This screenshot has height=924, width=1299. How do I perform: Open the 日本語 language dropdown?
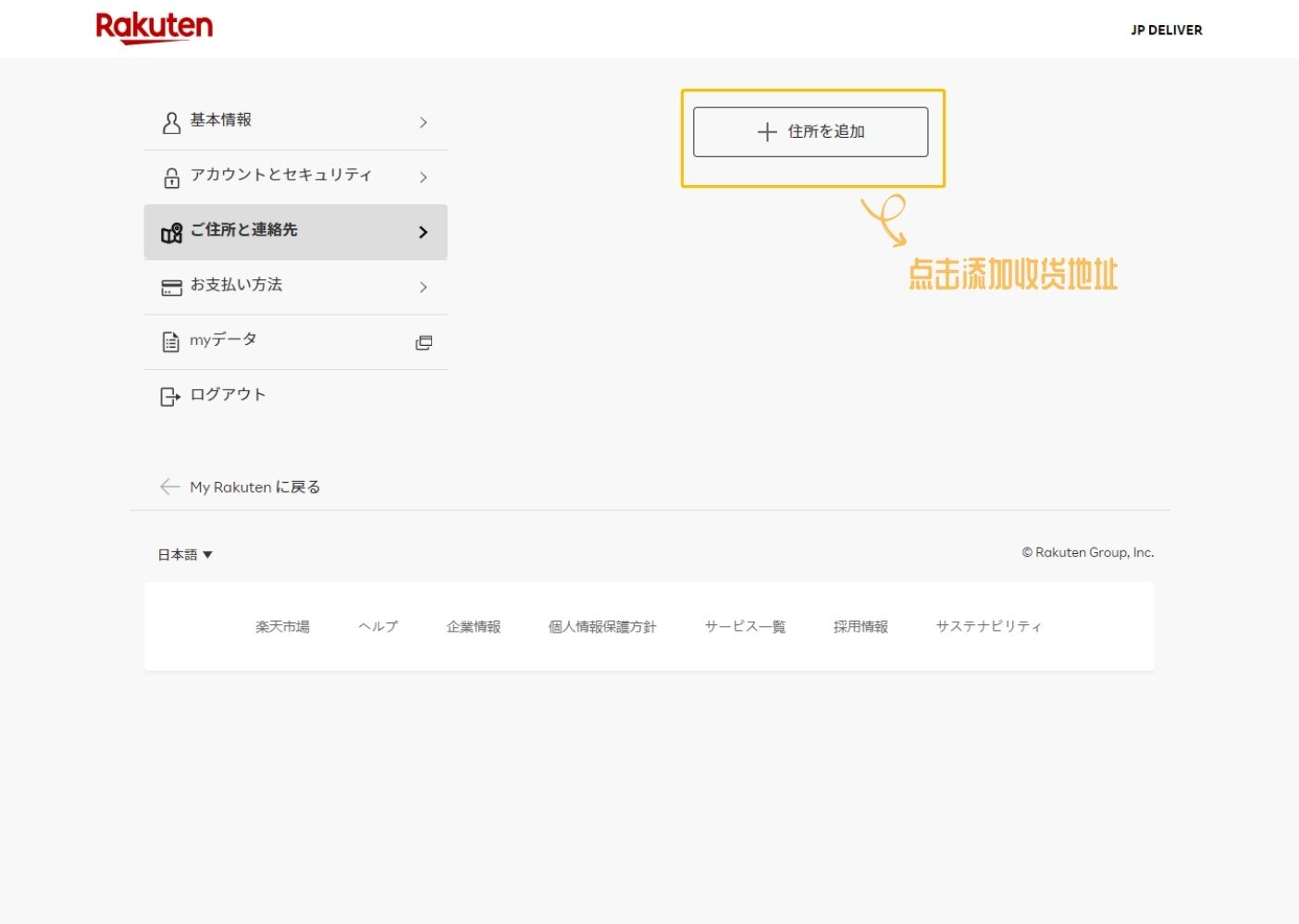point(184,554)
